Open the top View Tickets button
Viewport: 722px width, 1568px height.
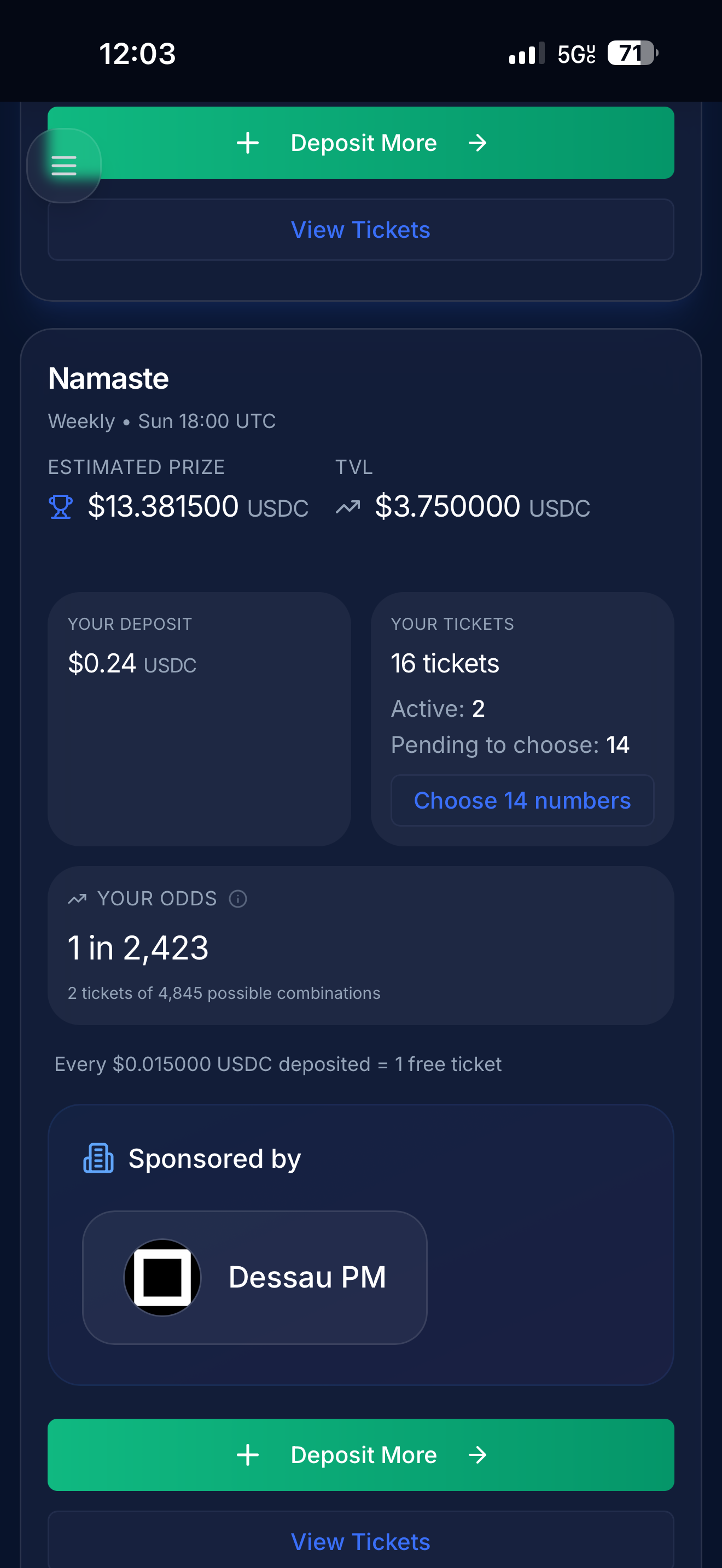click(x=360, y=230)
